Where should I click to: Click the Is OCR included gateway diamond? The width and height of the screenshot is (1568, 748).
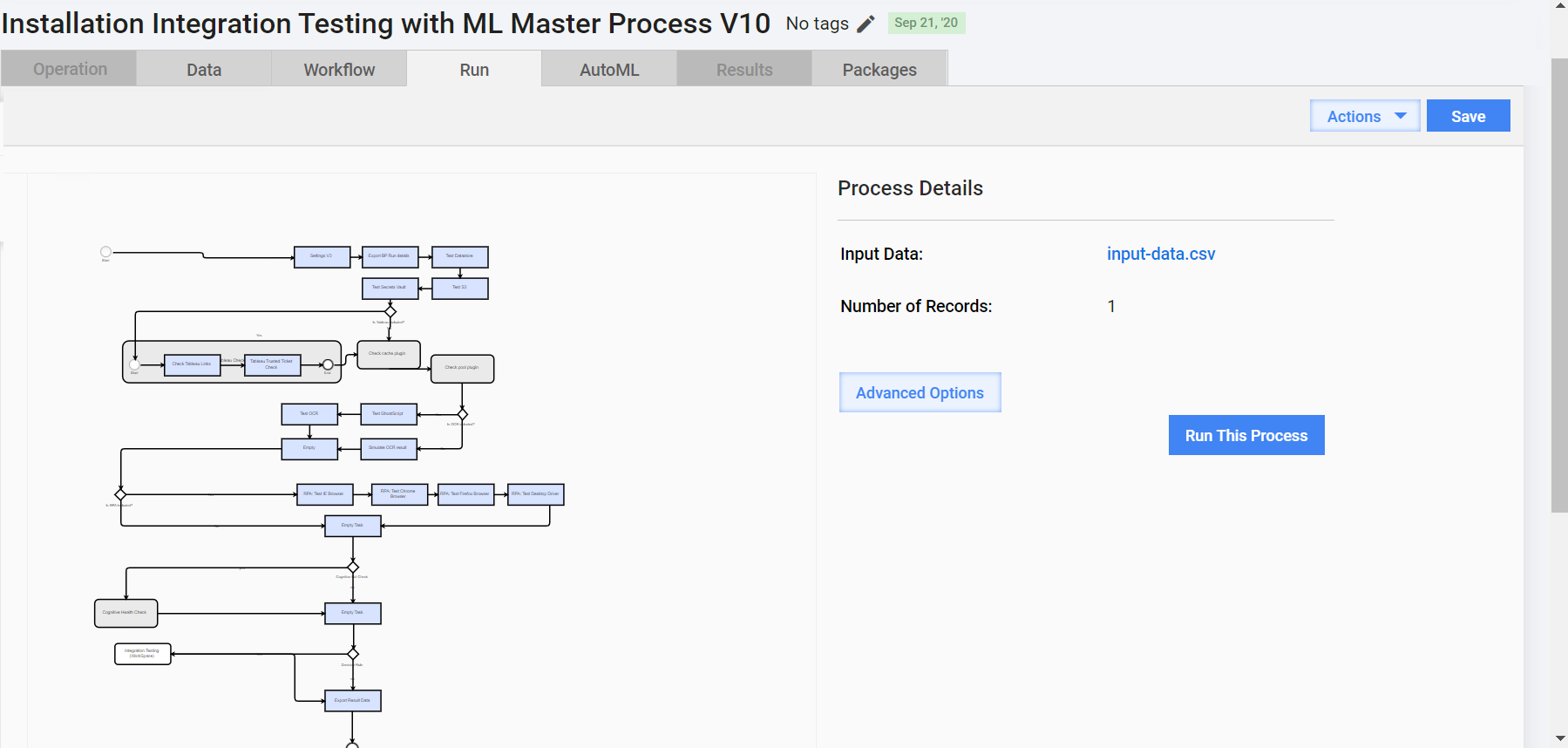click(x=463, y=414)
